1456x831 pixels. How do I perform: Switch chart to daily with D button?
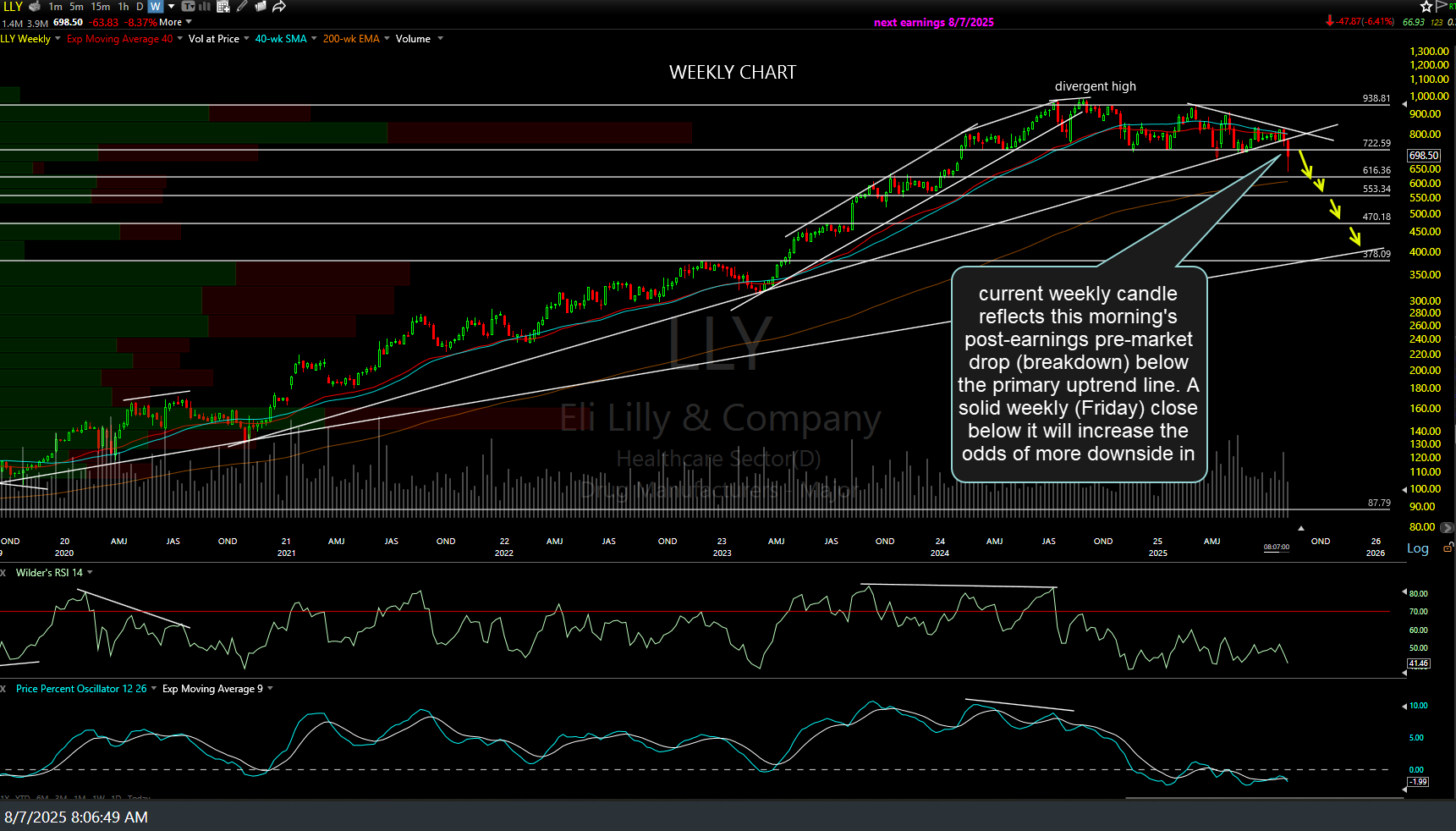pos(140,7)
